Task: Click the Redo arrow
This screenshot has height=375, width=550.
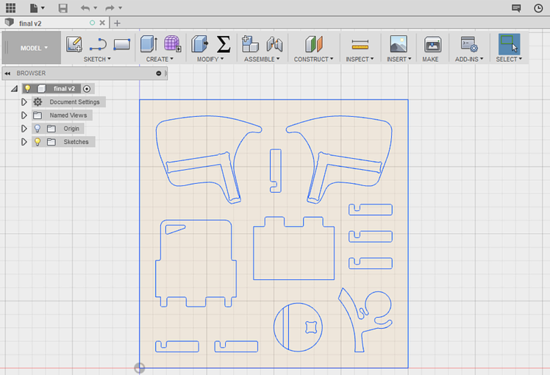Action: click(x=110, y=8)
